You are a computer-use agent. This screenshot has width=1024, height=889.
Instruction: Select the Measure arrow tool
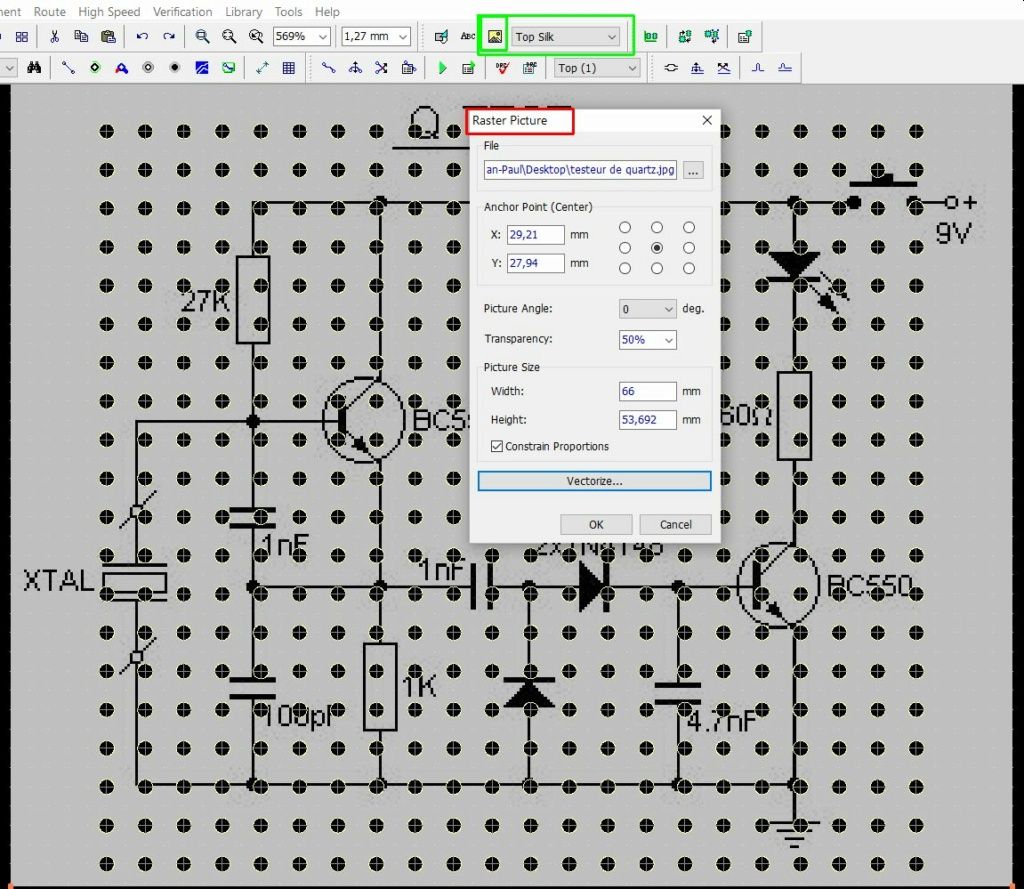pyautogui.click(x=262, y=68)
